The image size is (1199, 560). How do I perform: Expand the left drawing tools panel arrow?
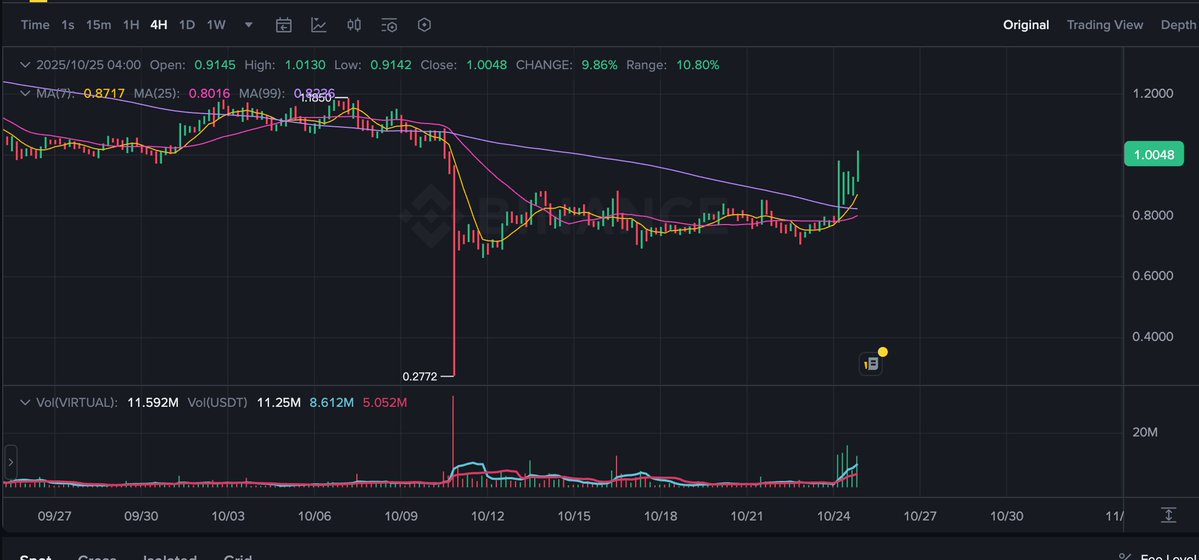click(x=11, y=463)
